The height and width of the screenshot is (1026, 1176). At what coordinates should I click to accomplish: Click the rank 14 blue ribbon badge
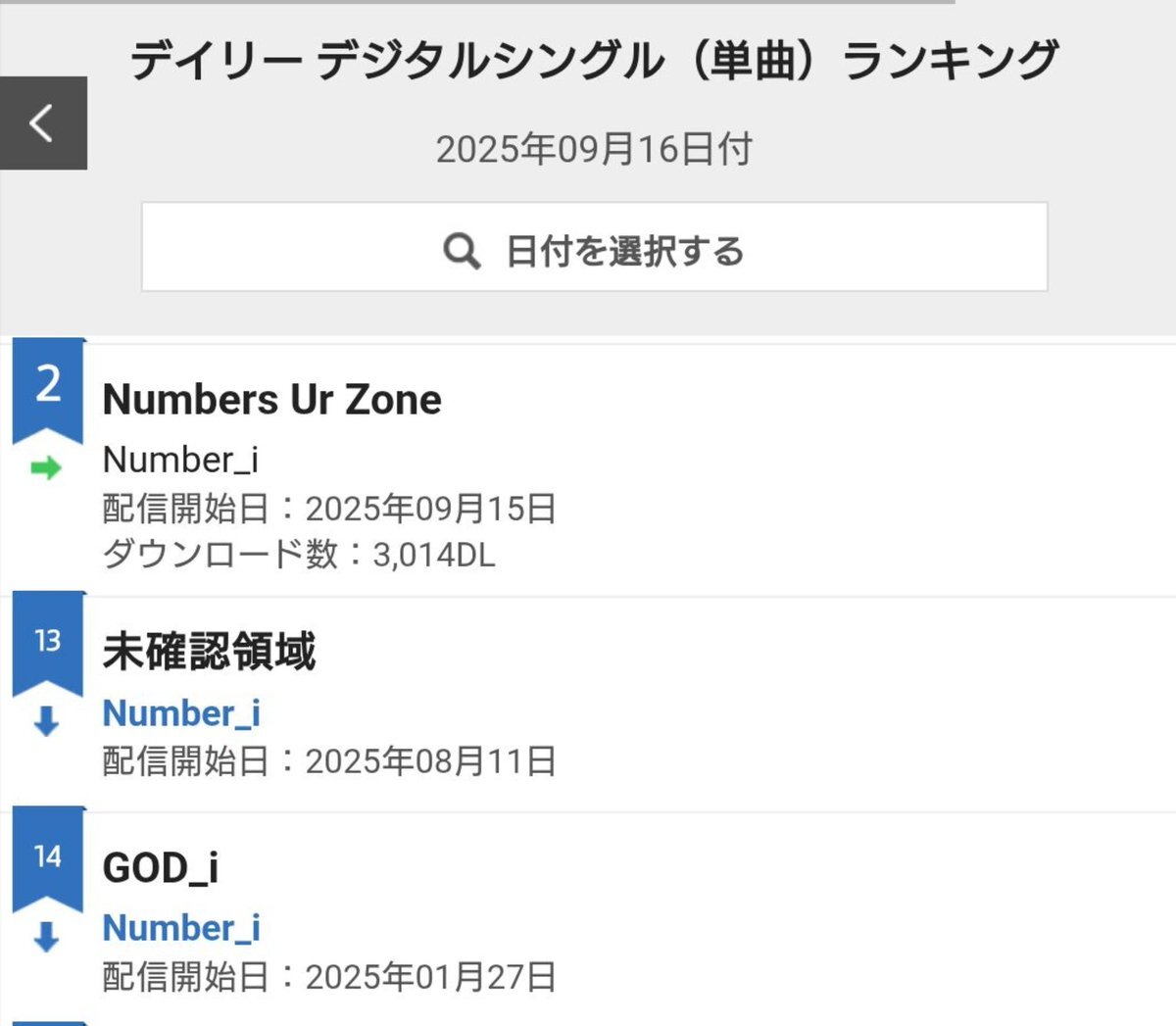[x=48, y=857]
